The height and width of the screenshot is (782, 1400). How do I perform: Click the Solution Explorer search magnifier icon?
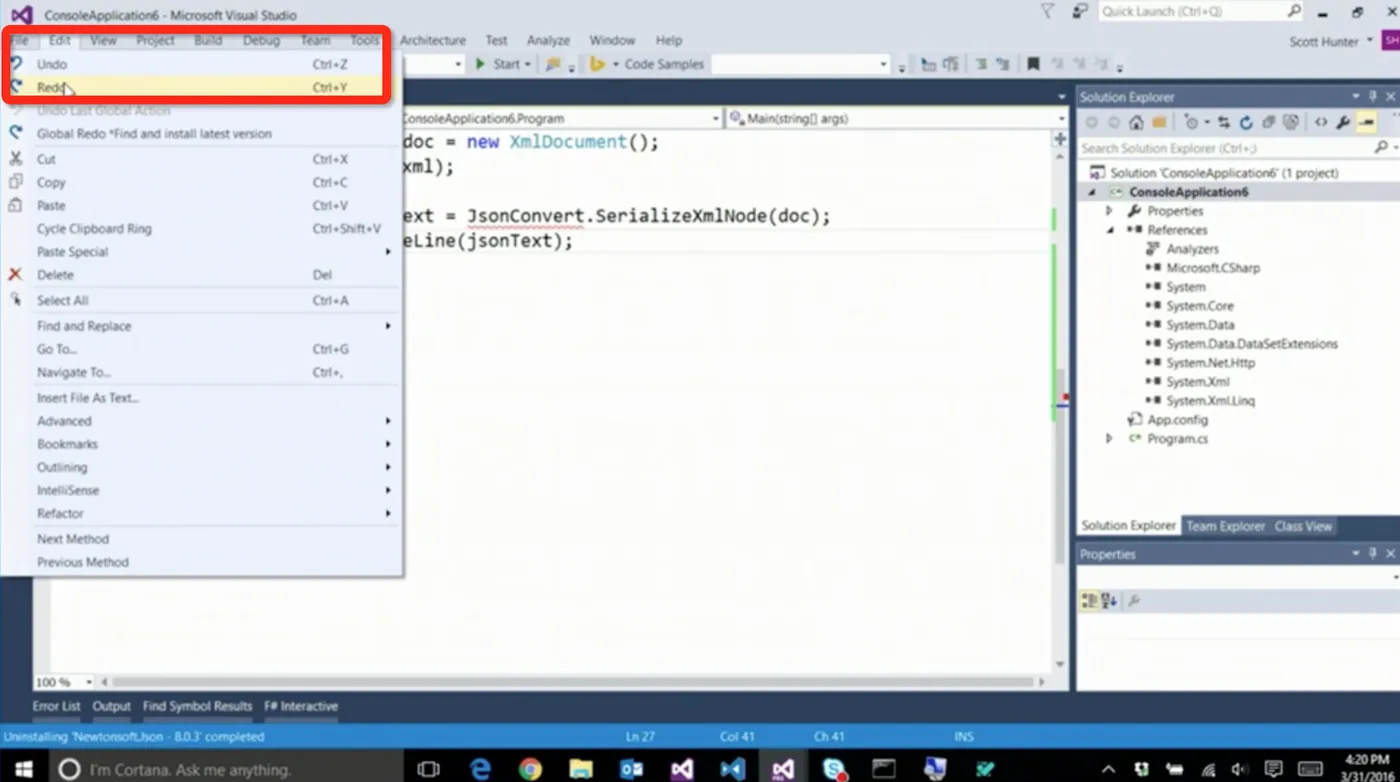coord(1381,148)
